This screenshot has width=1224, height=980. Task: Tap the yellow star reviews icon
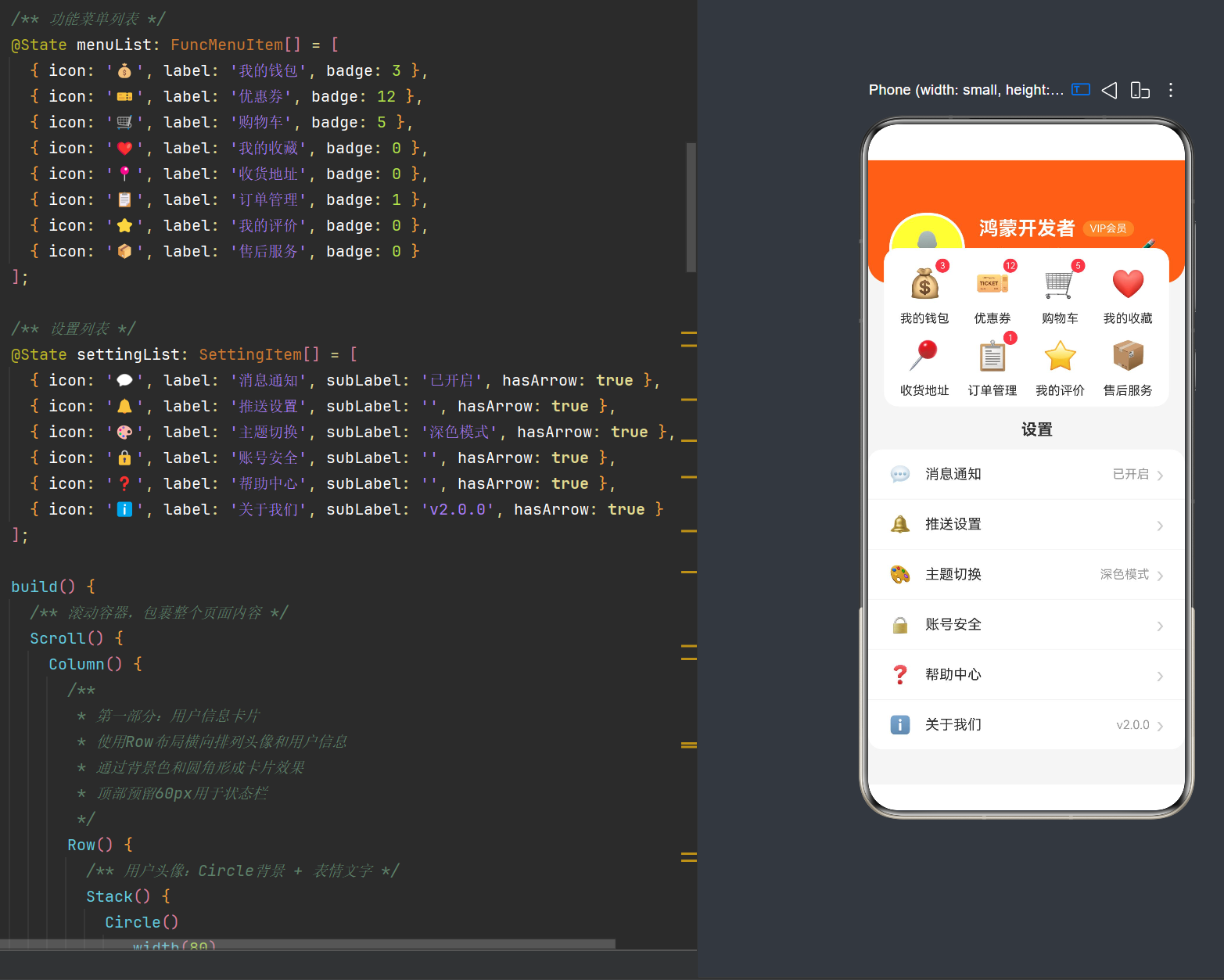[1060, 356]
